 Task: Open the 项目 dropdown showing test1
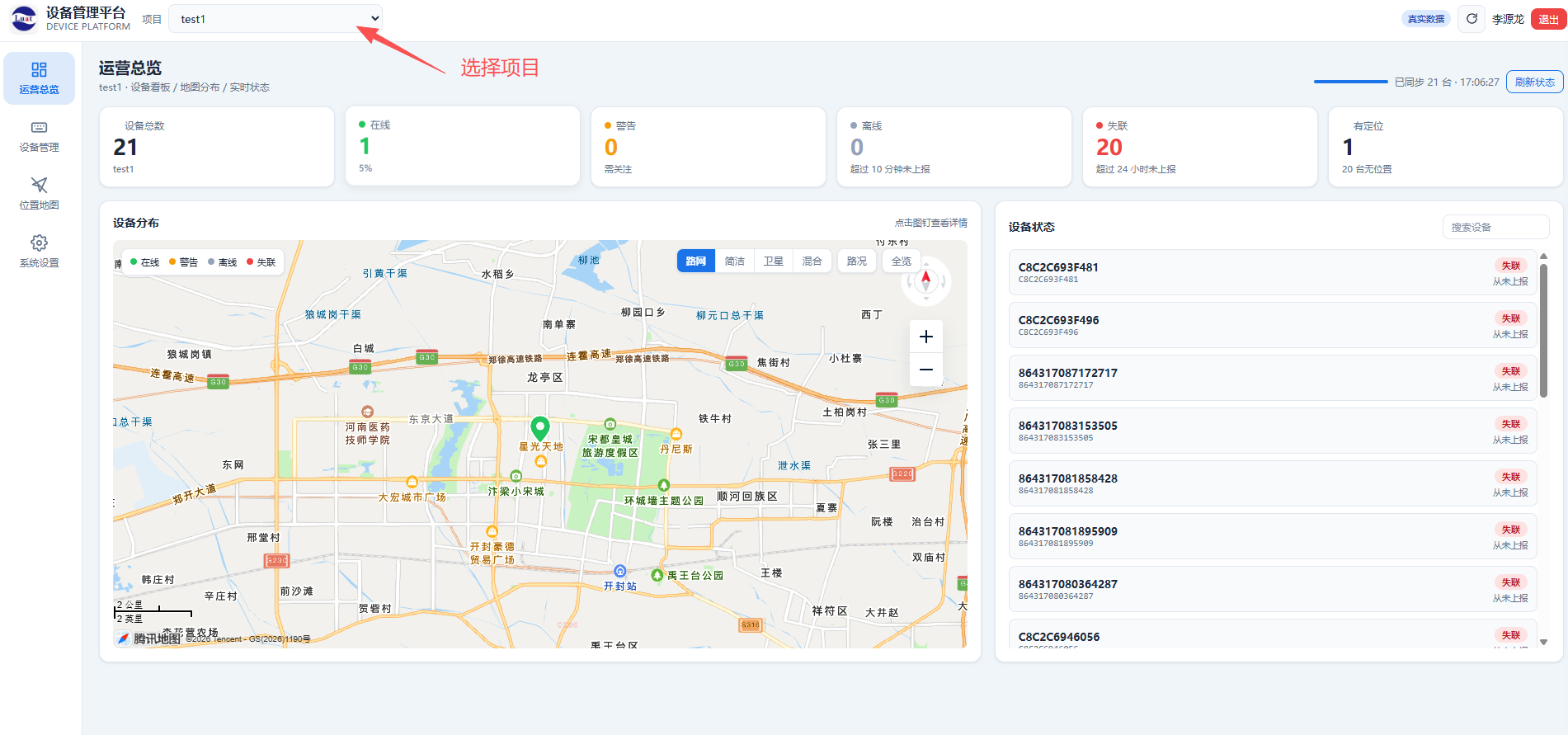[x=276, y=19]
